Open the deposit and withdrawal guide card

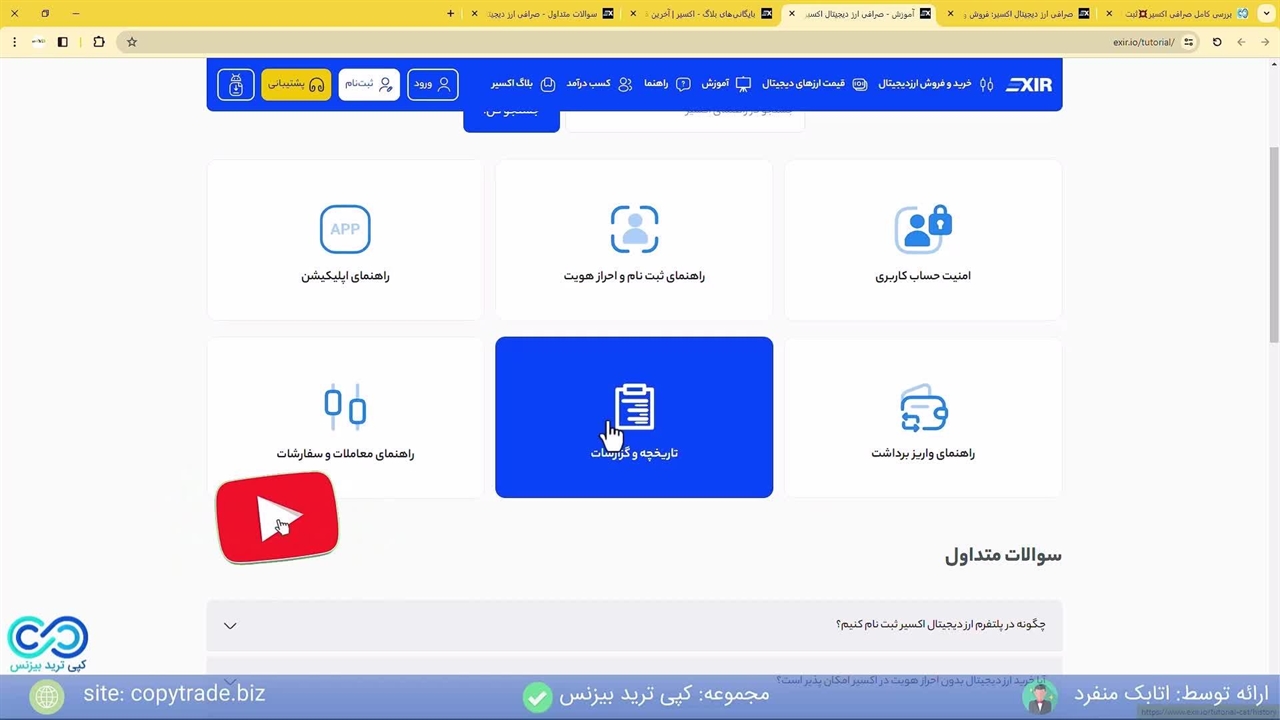point(922,418)
